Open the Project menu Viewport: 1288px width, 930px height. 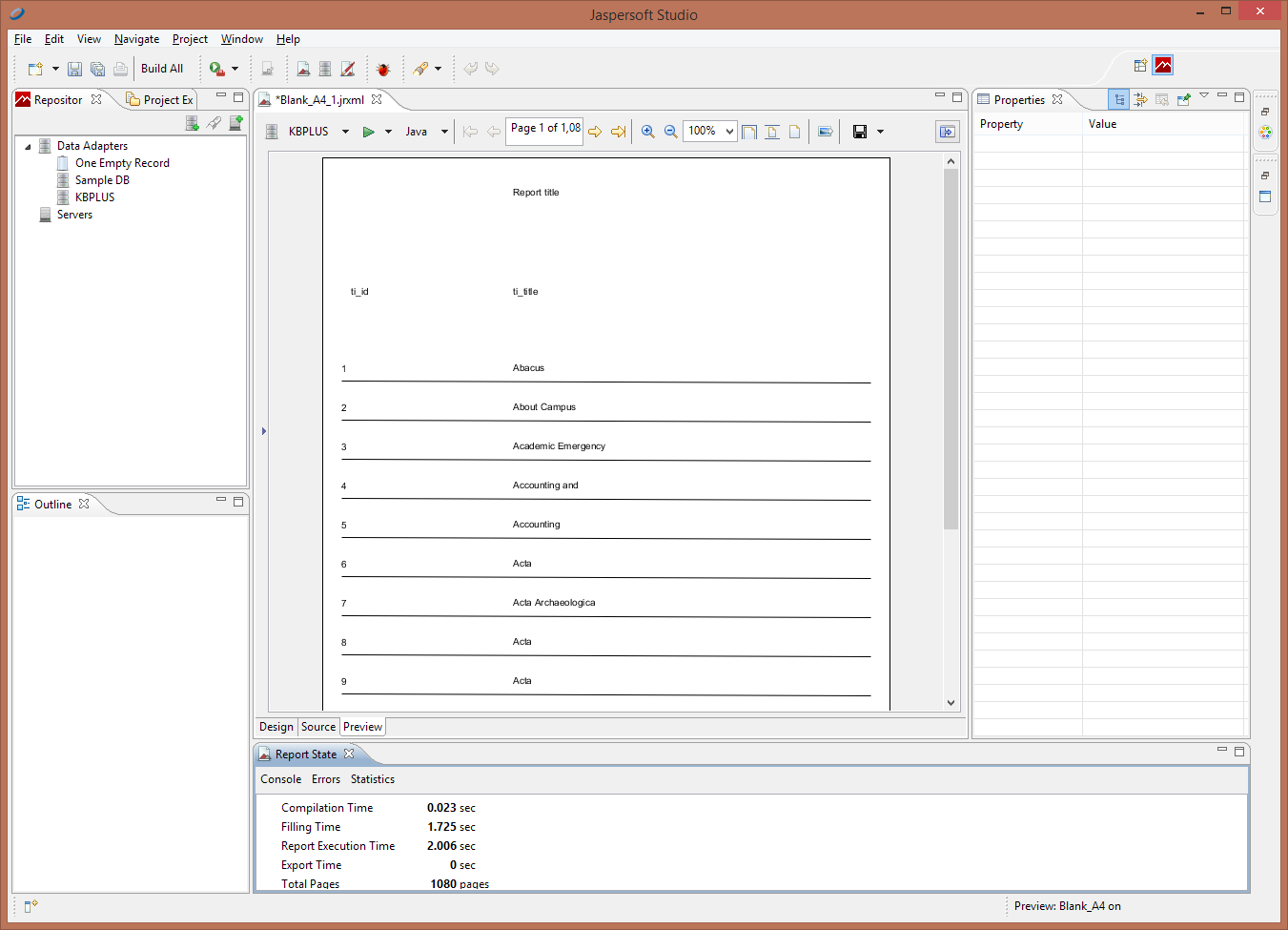click(190, 39)
